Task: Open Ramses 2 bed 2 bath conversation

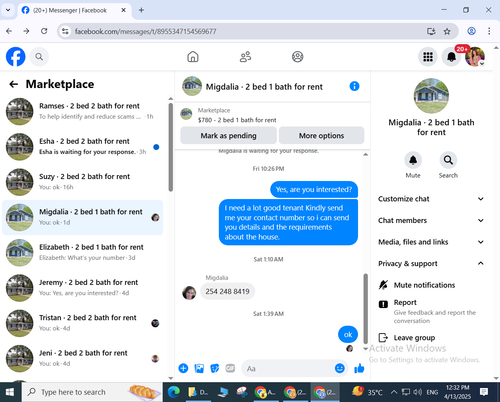Action: point(83,111)
